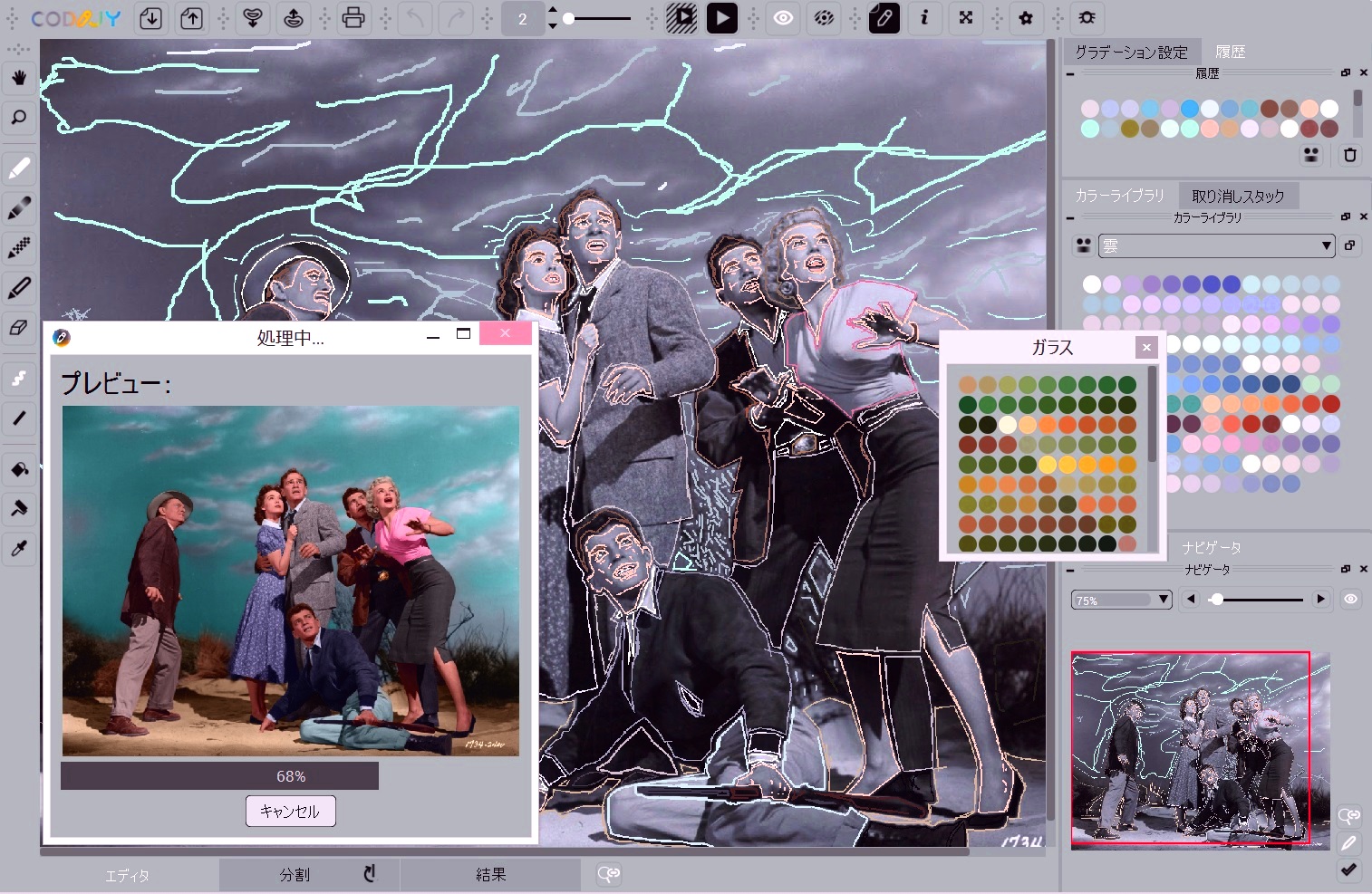Open the settings gear icon
Screen dimensions: 1372x894
click(x=1026, y=18)
